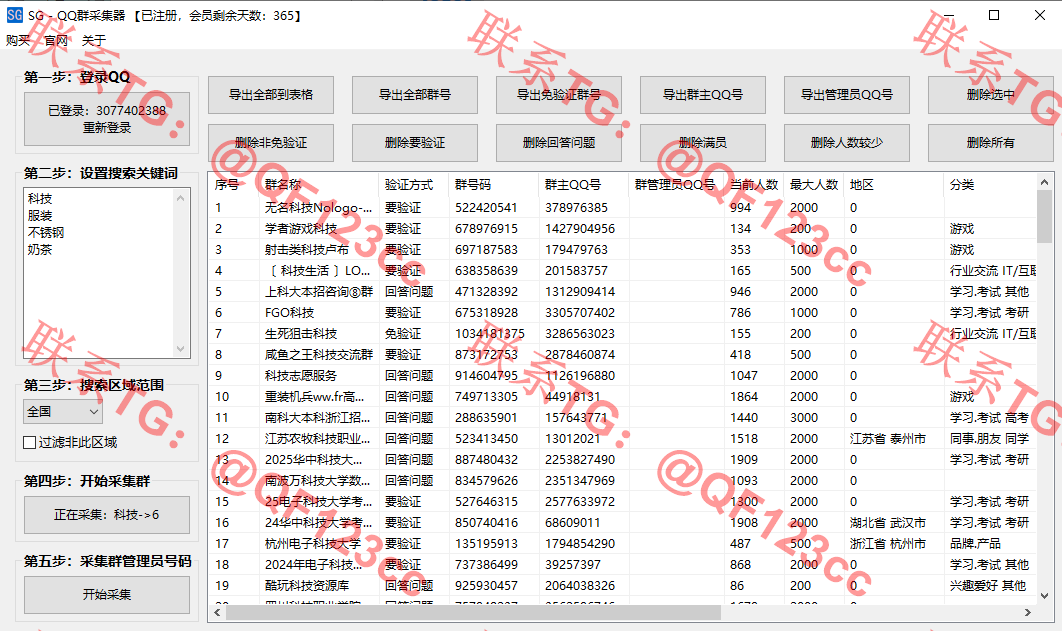Click the 重新登录 login button

click(x=107, y=119)
